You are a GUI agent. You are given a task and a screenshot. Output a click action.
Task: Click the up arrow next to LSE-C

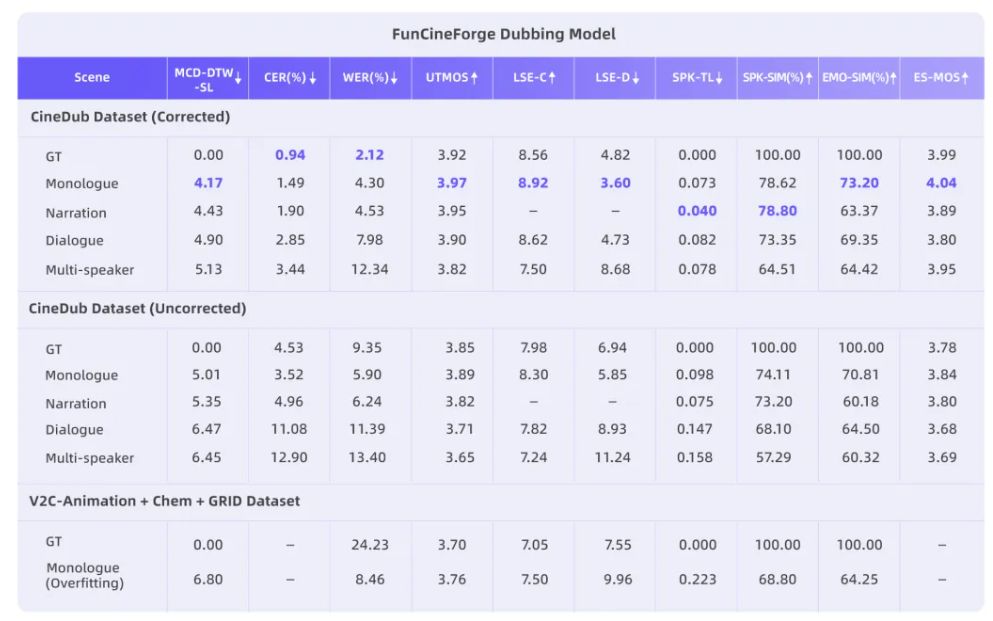pos(551,78)
